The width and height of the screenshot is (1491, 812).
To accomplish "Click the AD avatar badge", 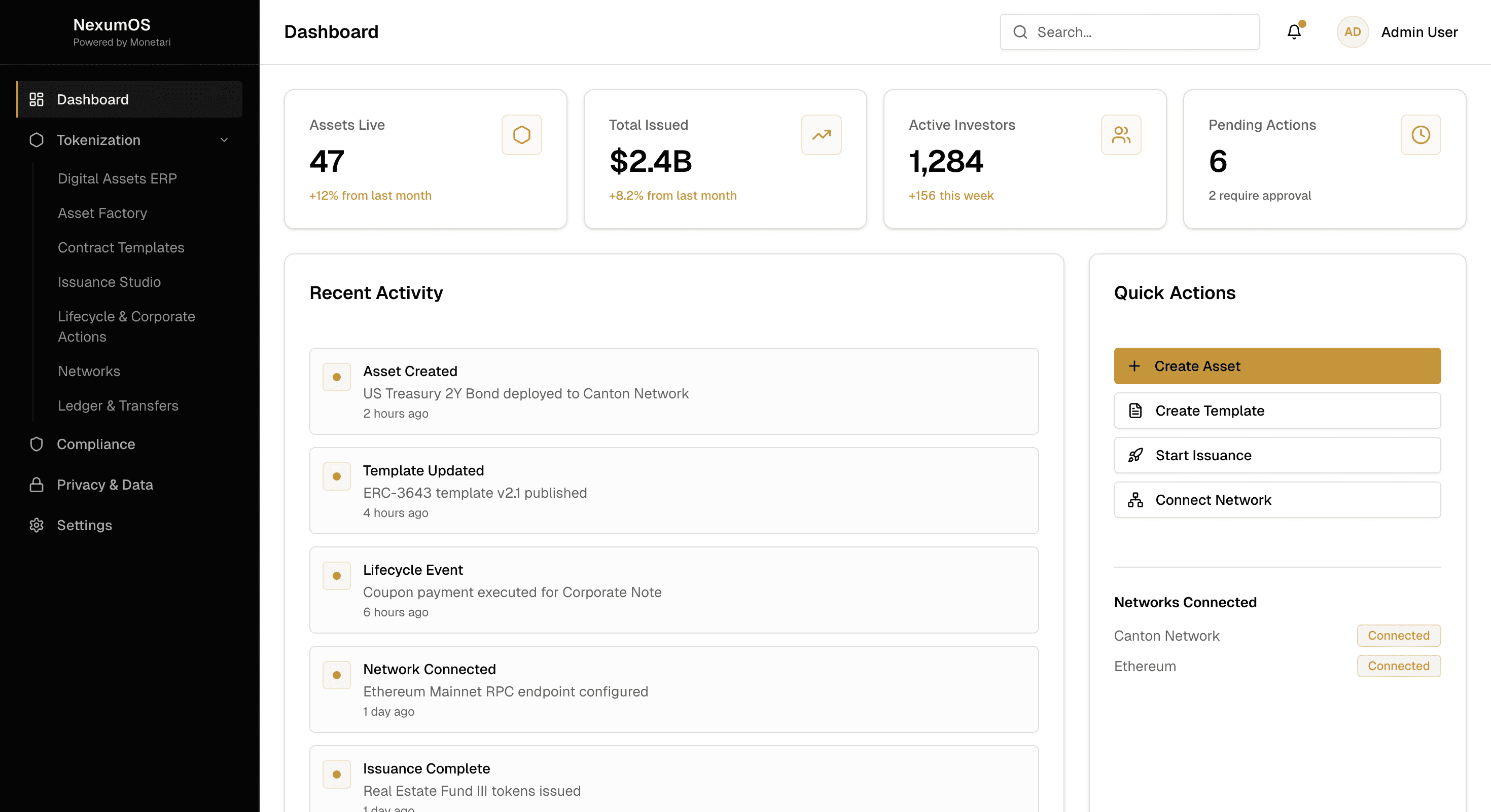I will (1353, 32).
